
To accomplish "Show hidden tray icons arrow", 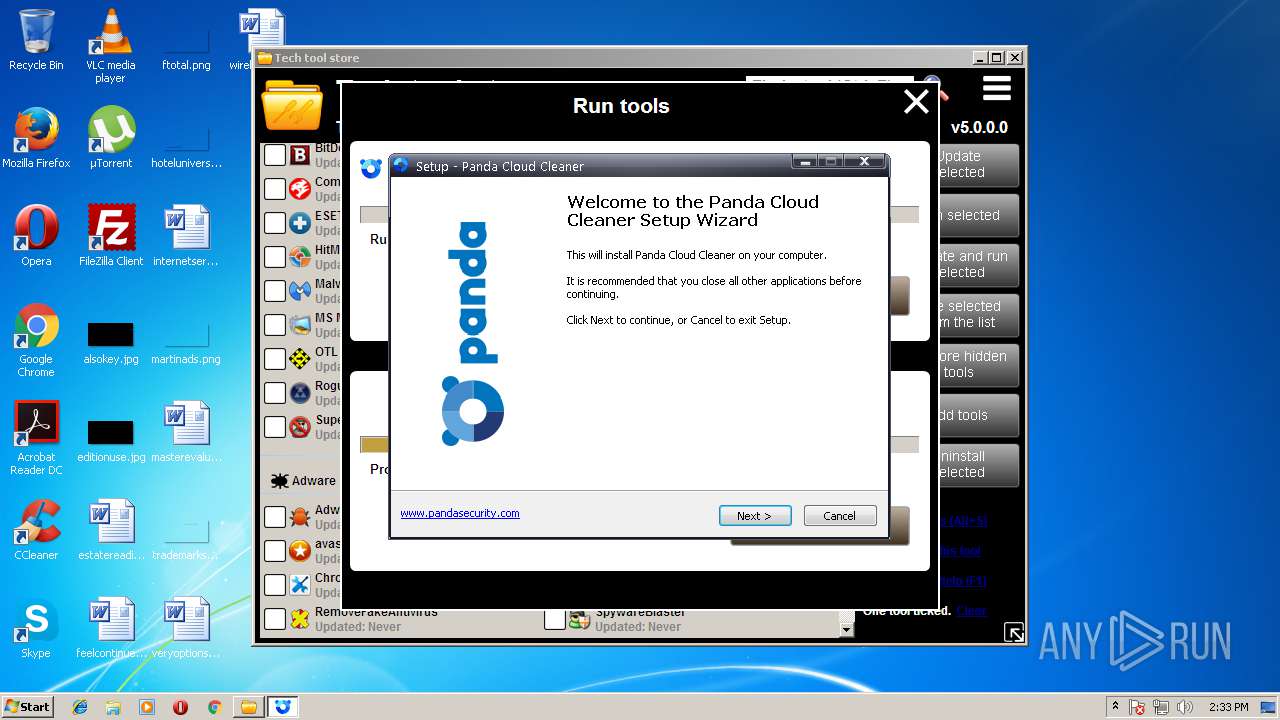I will (1115, 707).
